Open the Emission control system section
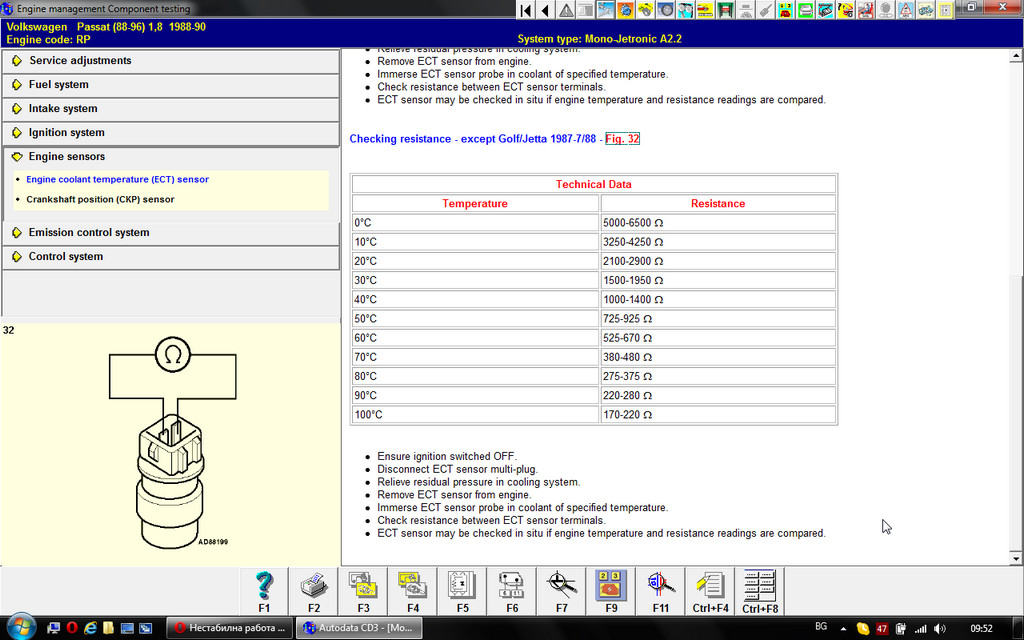Image resolution: width=1024 pixels, height=640 pixels. click(x=88, y=233)
